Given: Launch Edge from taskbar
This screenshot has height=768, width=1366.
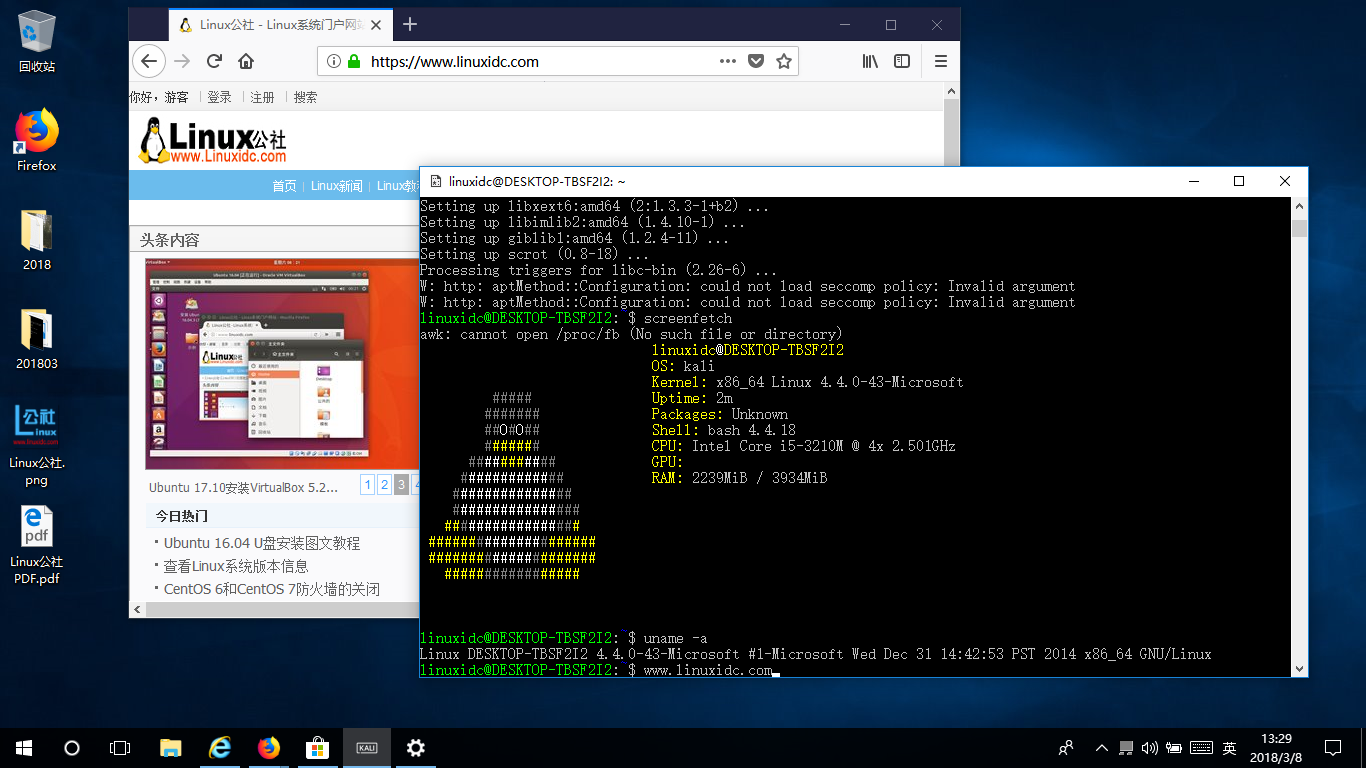Looking at the screenshot, I should coord(220,748).
